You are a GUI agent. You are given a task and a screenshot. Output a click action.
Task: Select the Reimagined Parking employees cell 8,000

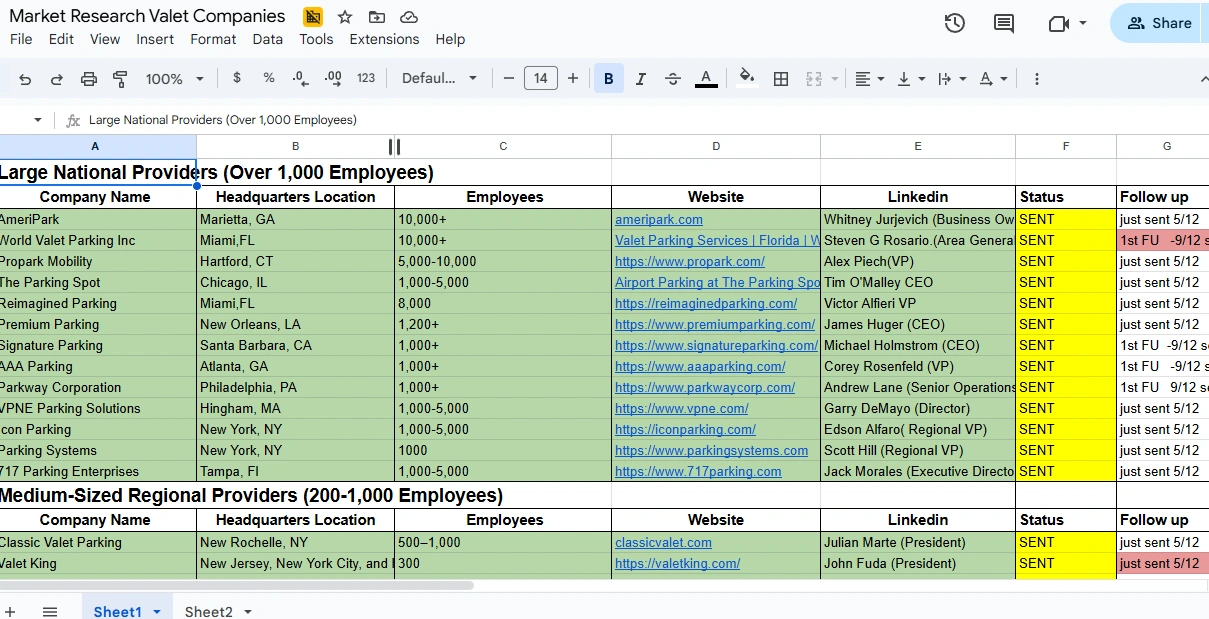pyautogui.click(x=503, y=303)
